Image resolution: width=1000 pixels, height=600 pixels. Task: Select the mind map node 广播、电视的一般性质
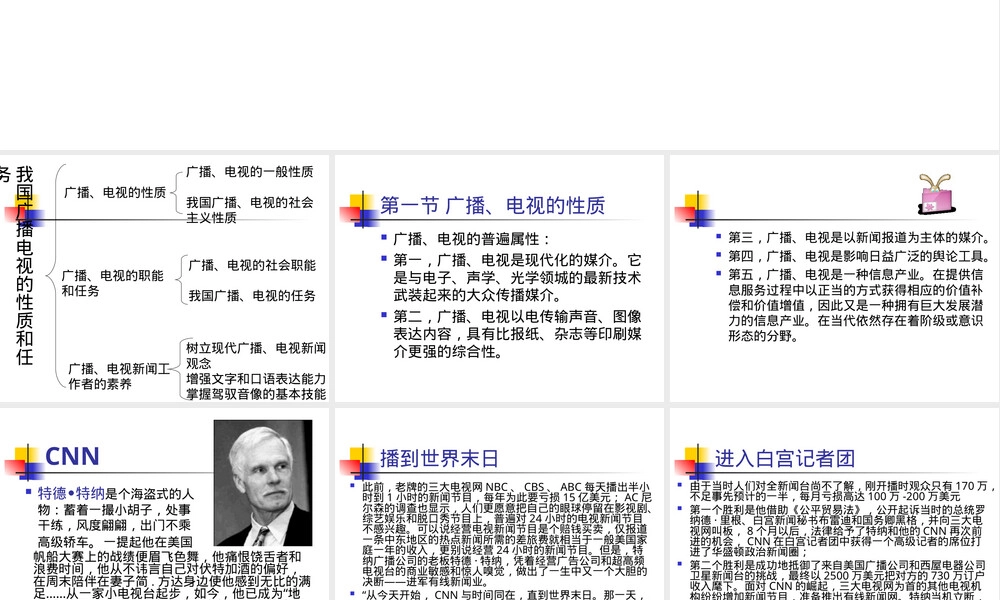[x=249, y=172]
